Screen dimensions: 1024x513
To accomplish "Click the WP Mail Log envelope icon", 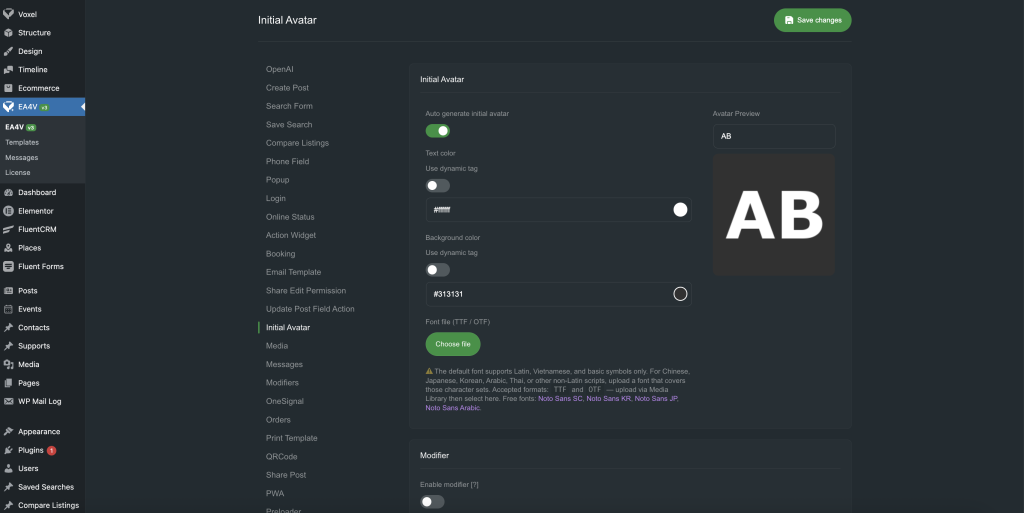I will pos(8,401).
